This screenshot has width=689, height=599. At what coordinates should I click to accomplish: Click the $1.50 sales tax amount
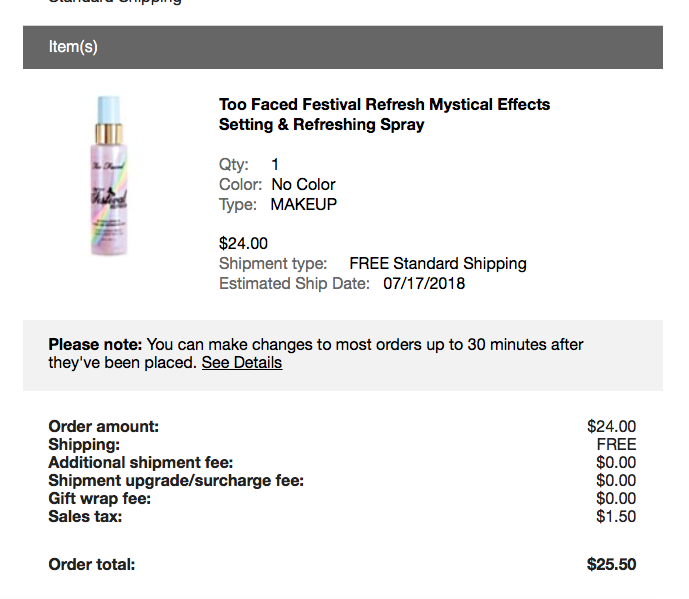(615, 517)
